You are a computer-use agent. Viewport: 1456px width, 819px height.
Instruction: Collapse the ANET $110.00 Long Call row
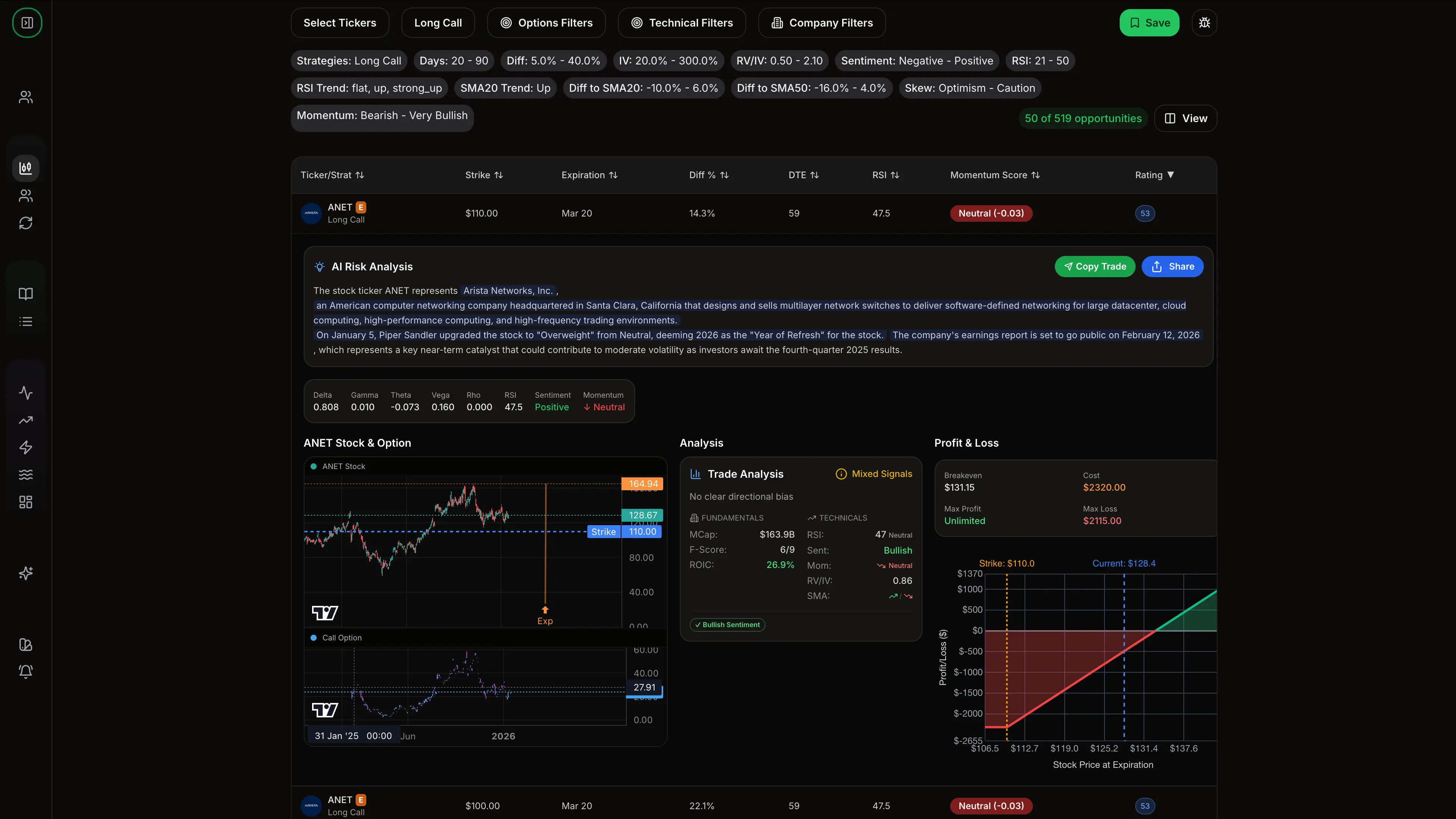754,213
